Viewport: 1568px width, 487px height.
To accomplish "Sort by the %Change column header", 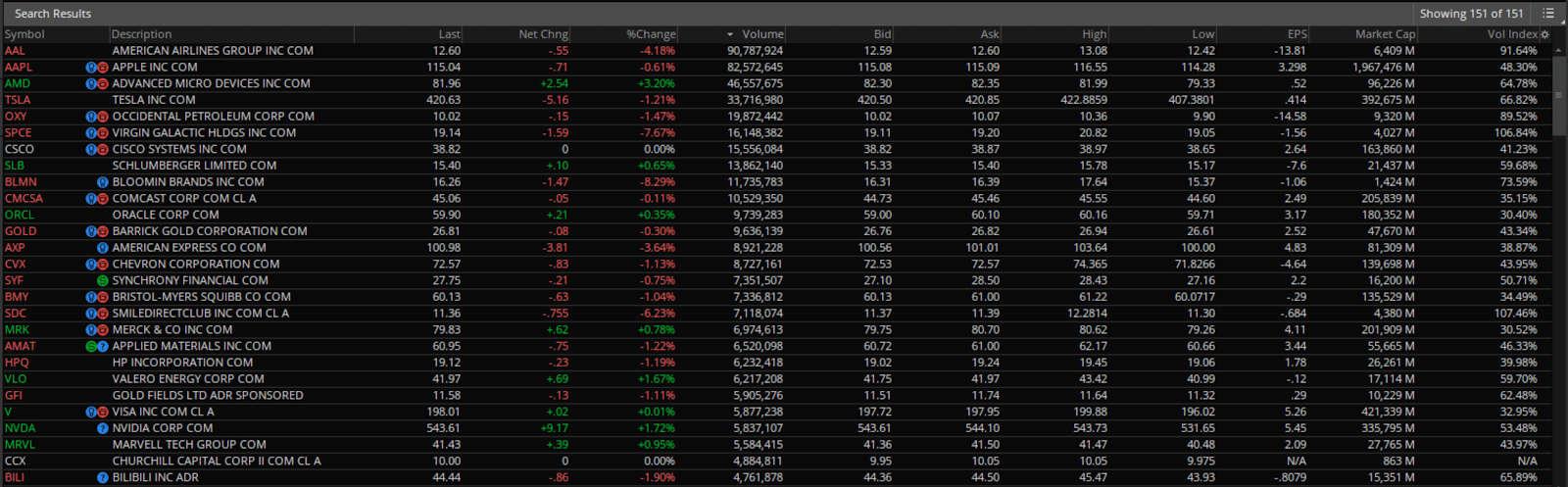I will coord(651,34).
